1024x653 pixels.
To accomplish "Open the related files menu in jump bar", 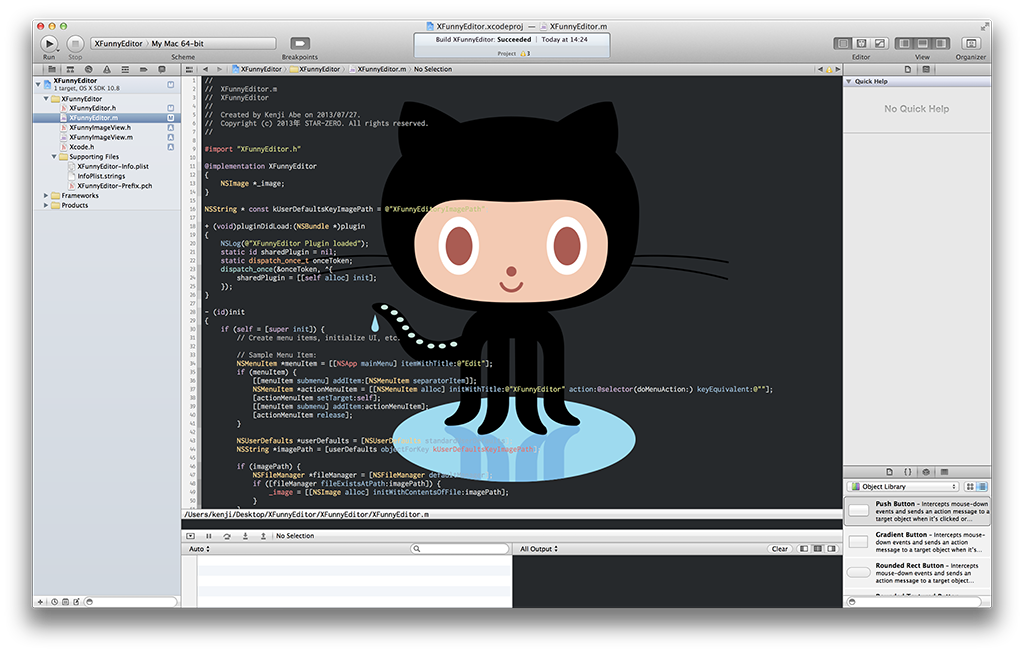I will (x=189, y=69).
